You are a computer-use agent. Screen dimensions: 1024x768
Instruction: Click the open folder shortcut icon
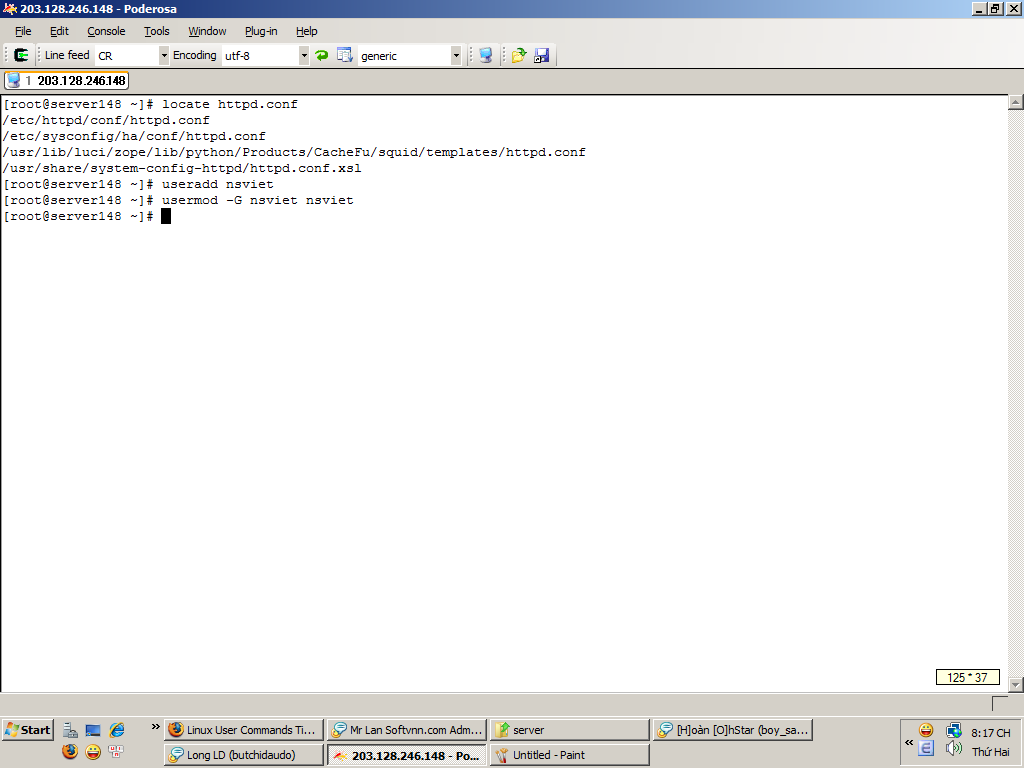tap(519, 56)
